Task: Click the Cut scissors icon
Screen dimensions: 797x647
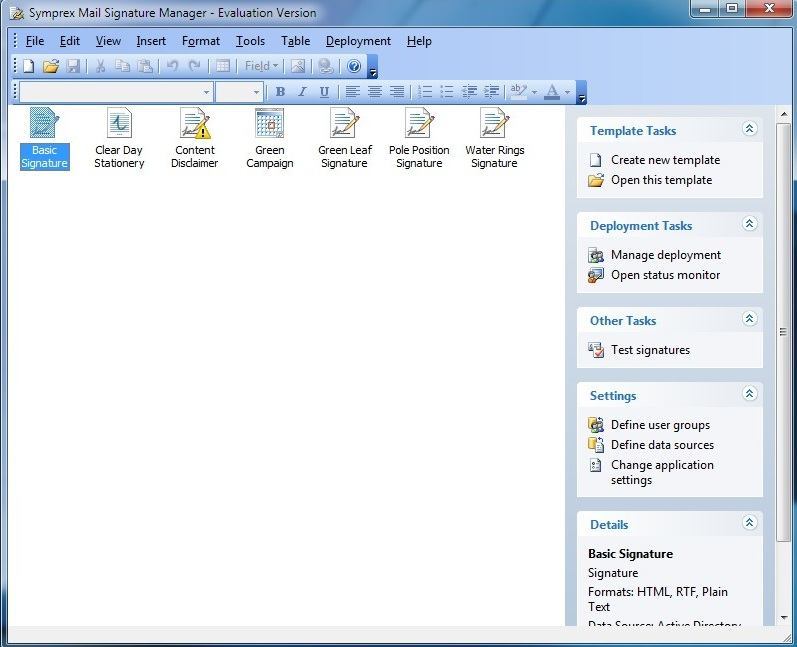Action: [x=100, y=66]
